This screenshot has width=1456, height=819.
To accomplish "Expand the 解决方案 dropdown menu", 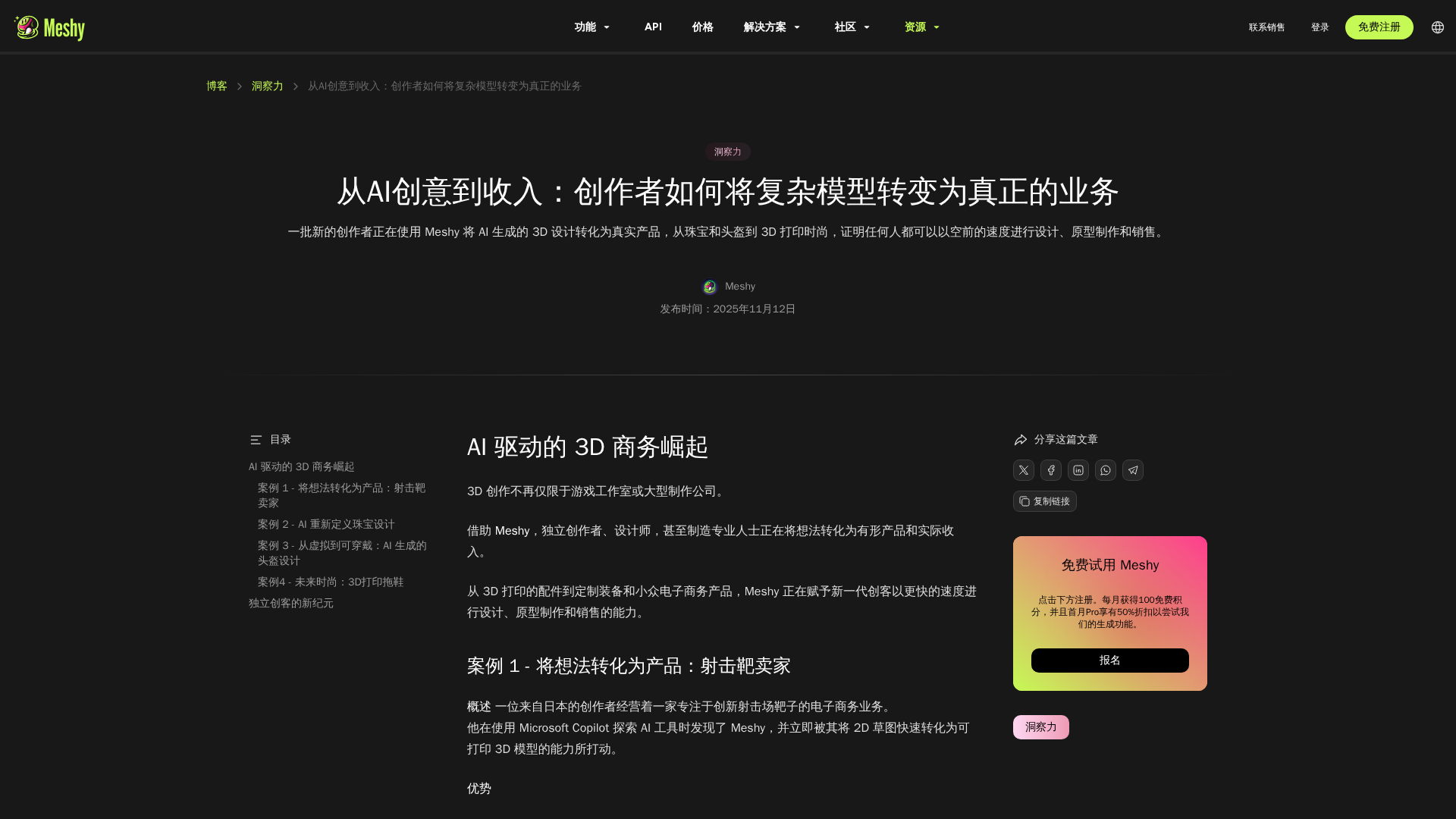I will pos(771,27).
